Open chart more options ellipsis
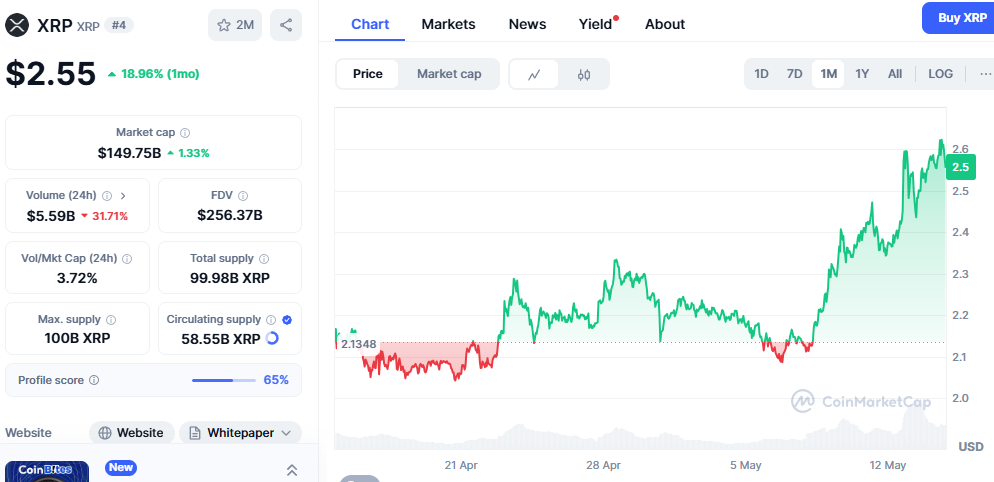The width and height of the screenshot is (994, 482). coord(985,74)
